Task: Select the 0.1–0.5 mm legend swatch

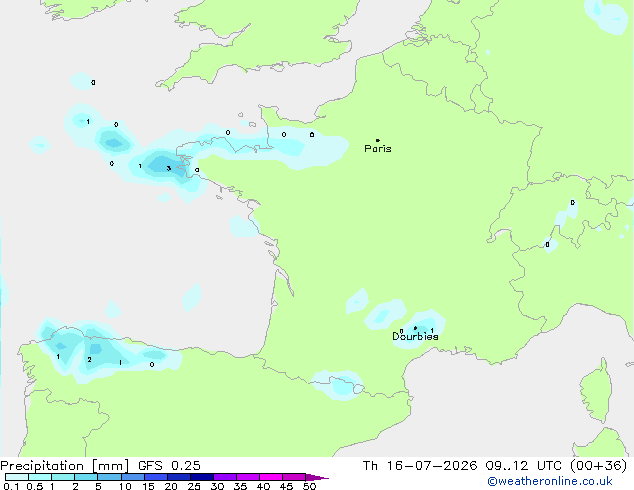Action: coord(17,477)
